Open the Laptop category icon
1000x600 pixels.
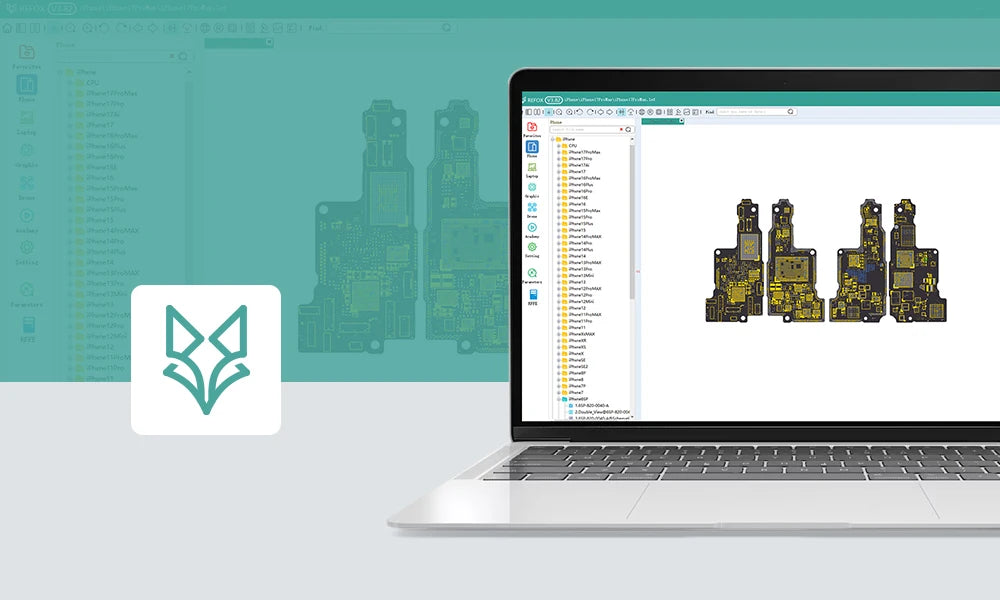click(532, 168)
